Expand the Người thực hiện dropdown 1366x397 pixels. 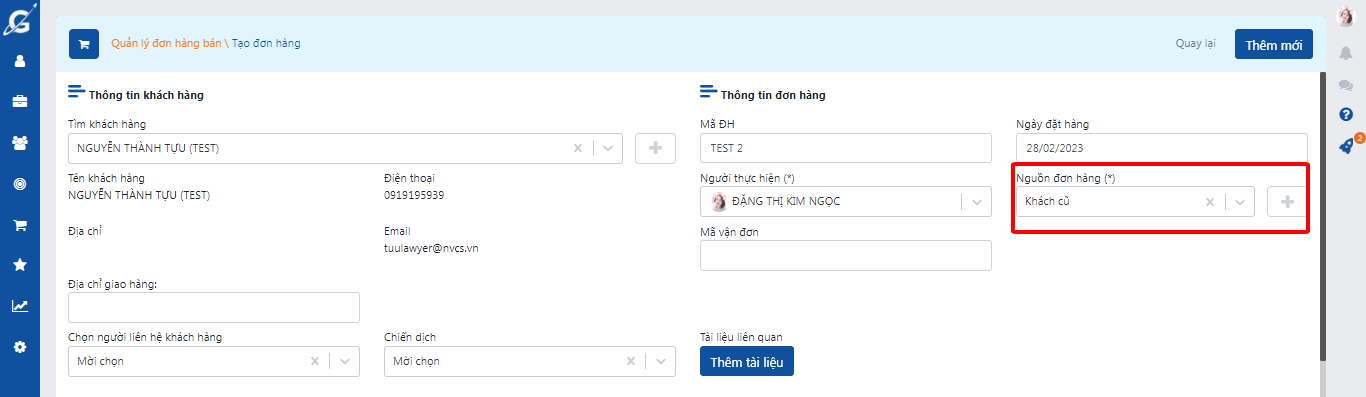pos(977,201)
